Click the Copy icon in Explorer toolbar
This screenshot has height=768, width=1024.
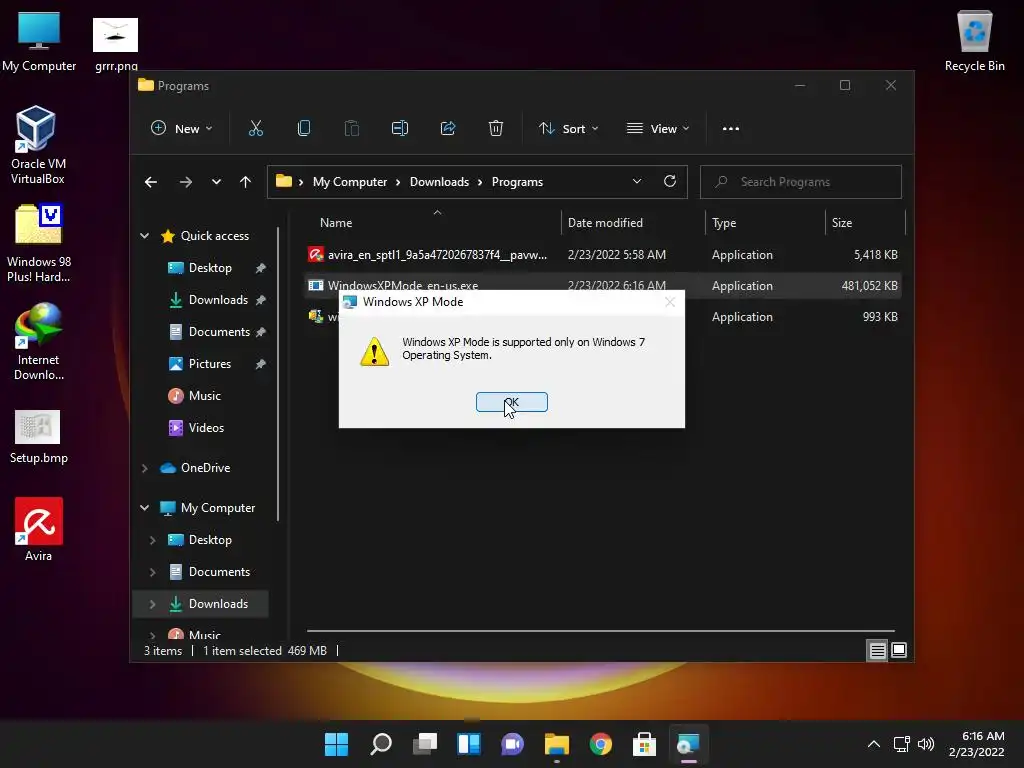(x=304, y=129)
